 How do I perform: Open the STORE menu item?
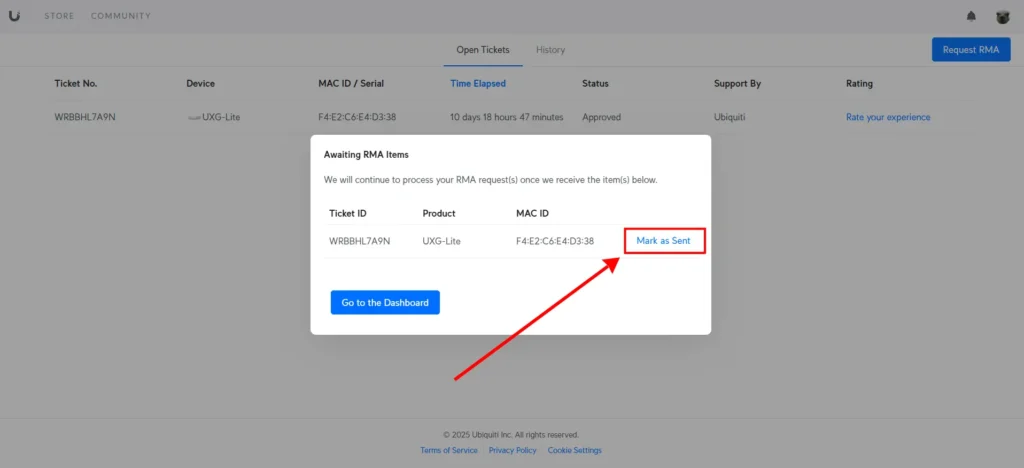pyautogui.click(x=59, y=16)
